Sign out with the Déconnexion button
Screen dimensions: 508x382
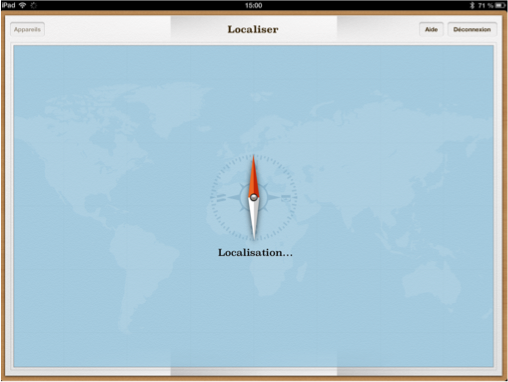472,29
